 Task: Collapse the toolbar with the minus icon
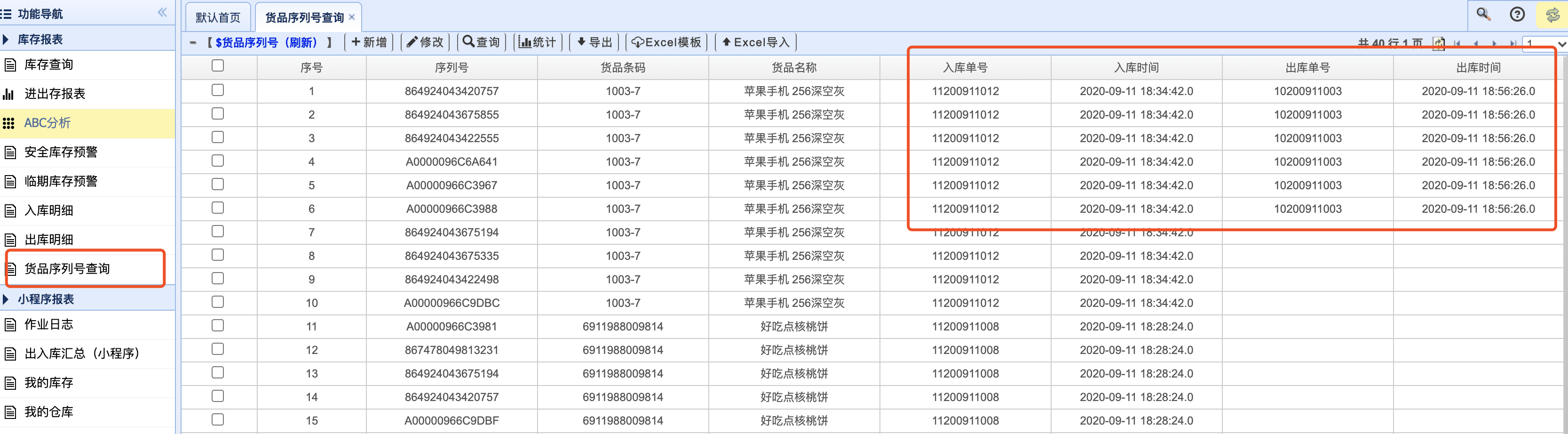[193, 43]
